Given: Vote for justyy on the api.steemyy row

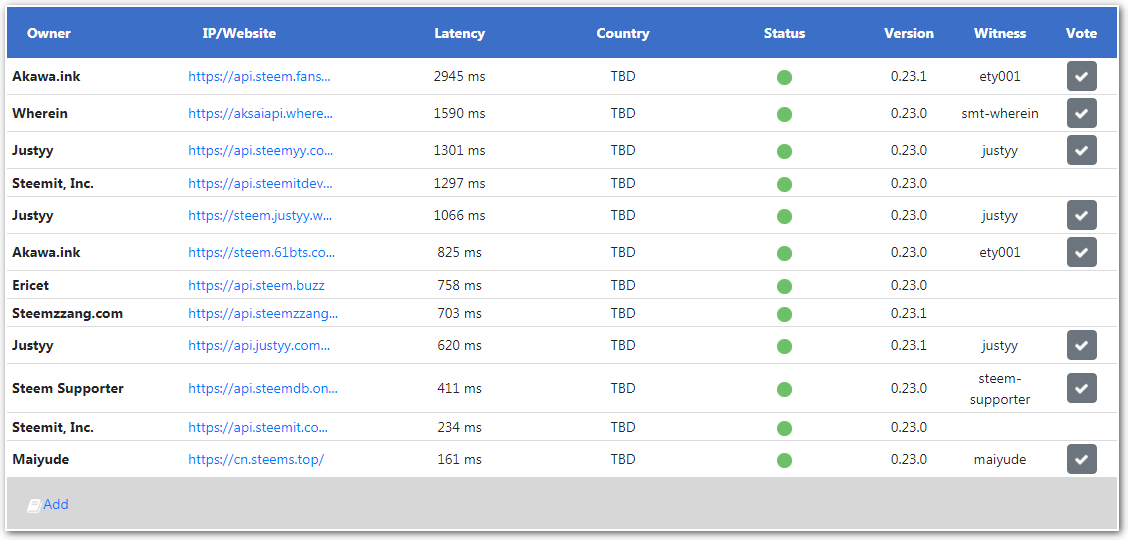Looking at the screenshot, I should (1081, 150).
